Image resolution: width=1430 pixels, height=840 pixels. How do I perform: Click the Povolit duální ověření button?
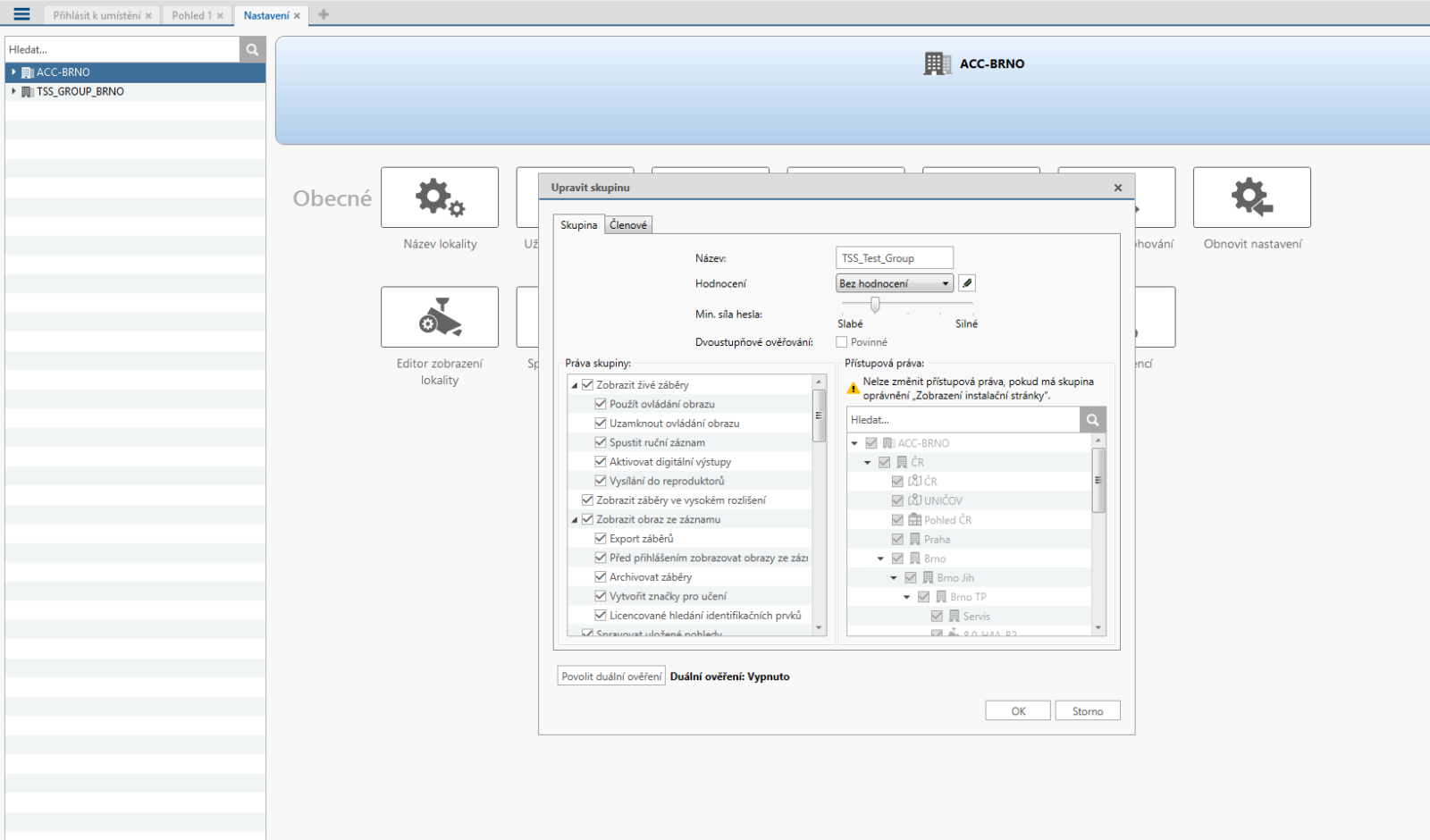point(611,676)
